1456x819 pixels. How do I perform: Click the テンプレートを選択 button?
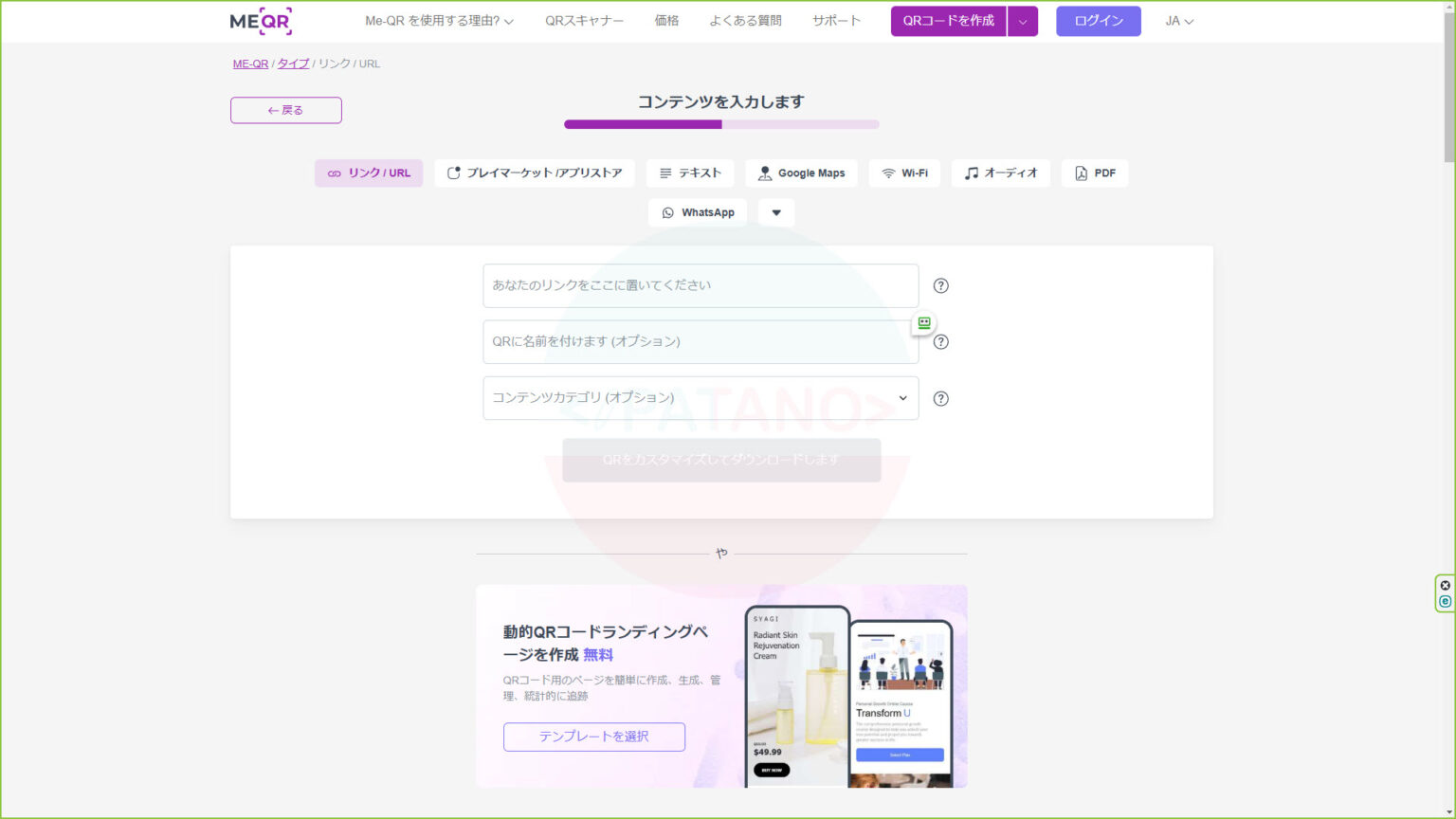[x=593, y=737]
